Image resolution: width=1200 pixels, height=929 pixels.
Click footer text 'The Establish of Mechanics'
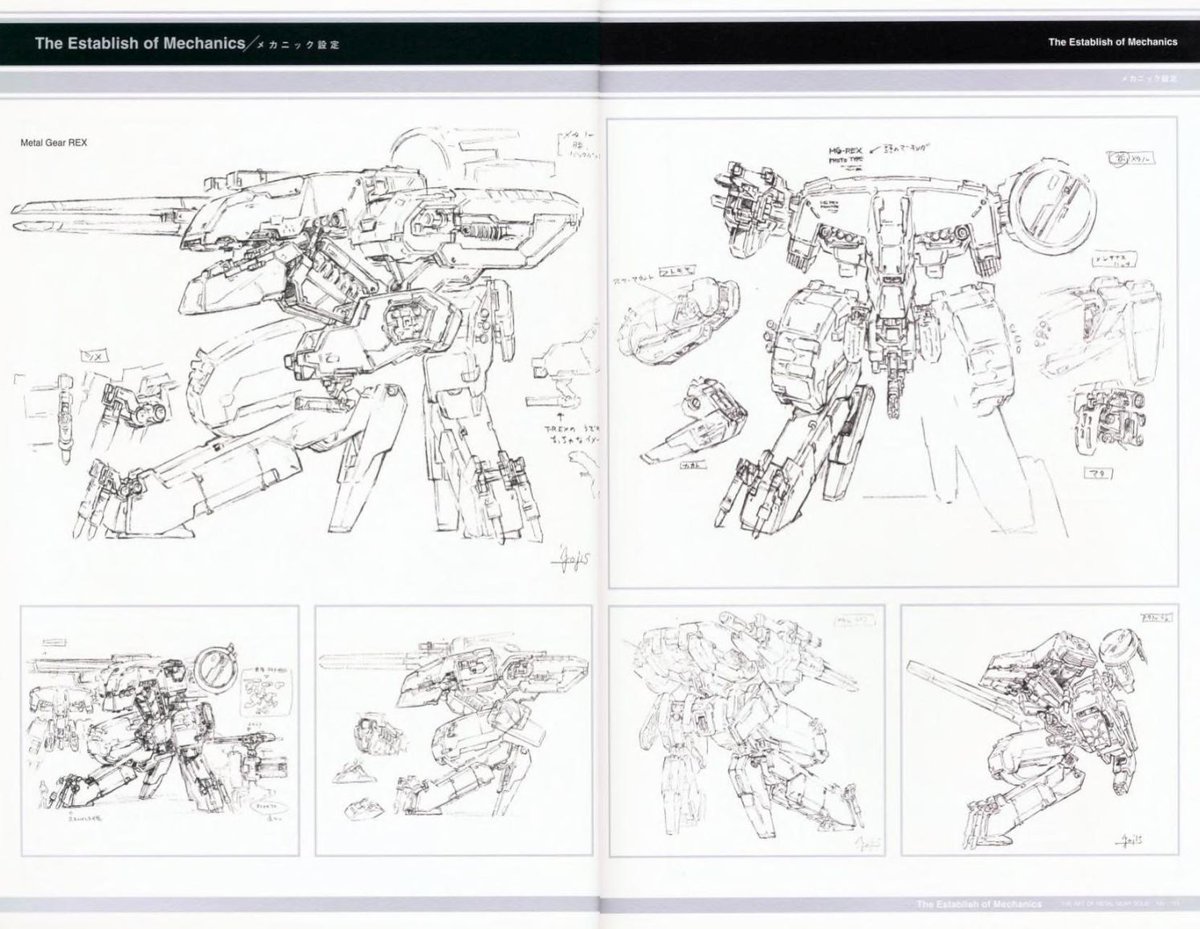978,905
